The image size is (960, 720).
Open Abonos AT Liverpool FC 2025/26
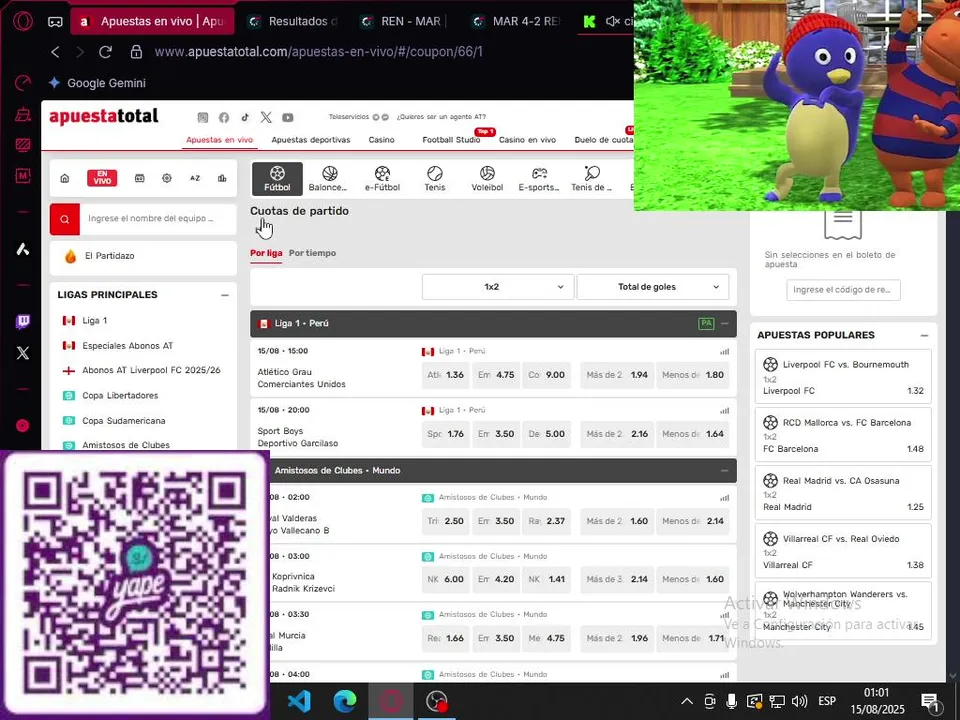coord(151,370)
